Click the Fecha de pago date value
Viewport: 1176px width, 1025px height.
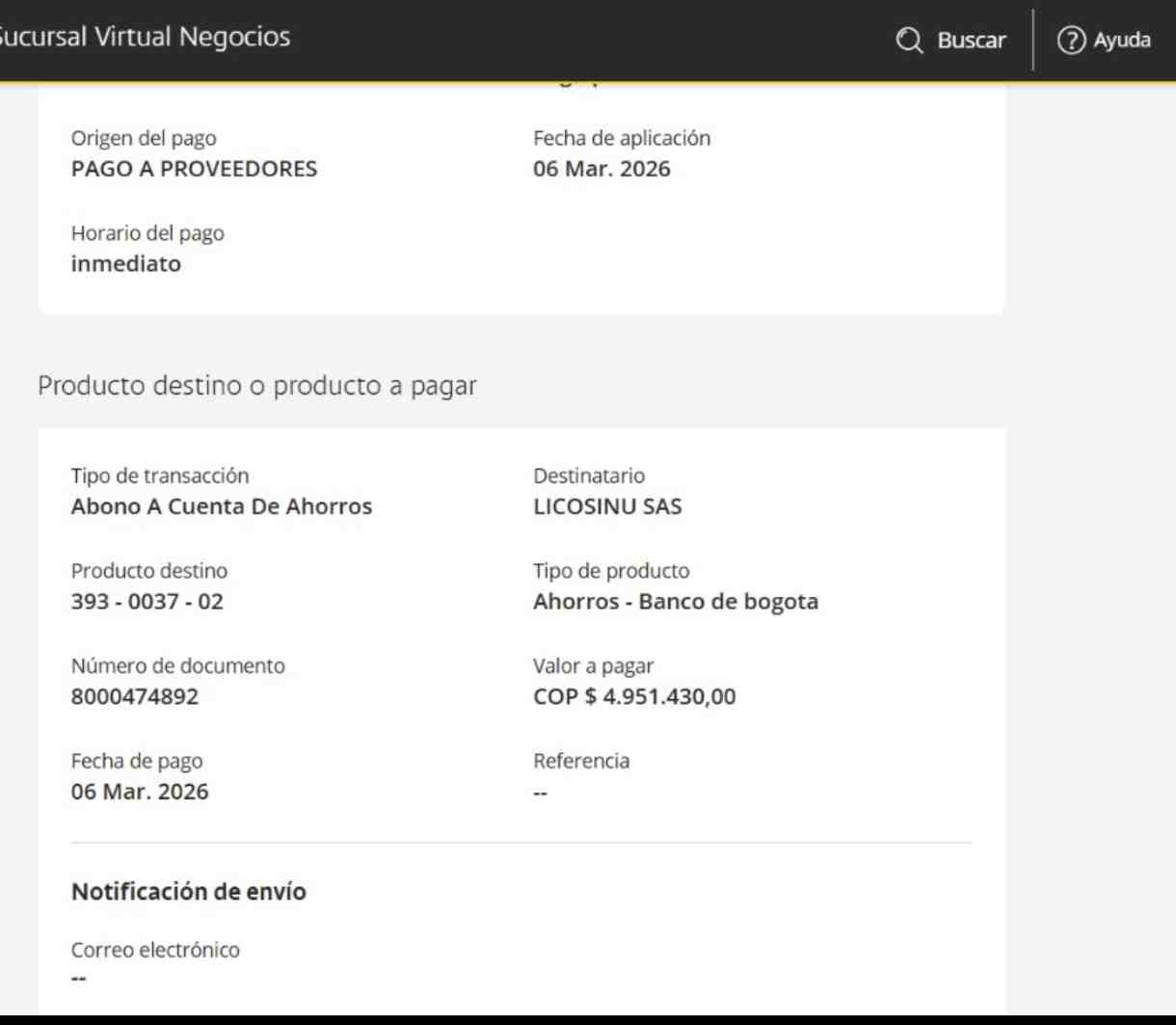140,792
